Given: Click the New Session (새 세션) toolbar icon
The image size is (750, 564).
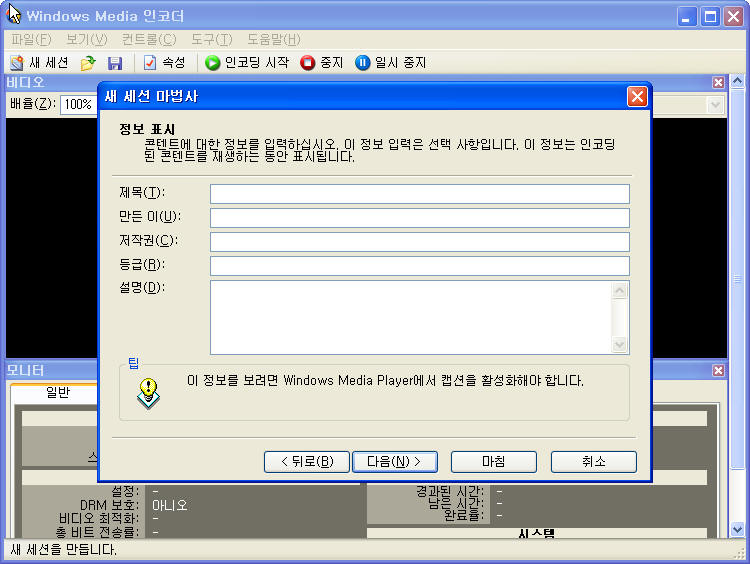Looking at the screenshot, I should pyautogui.click(x=17, y=63).
